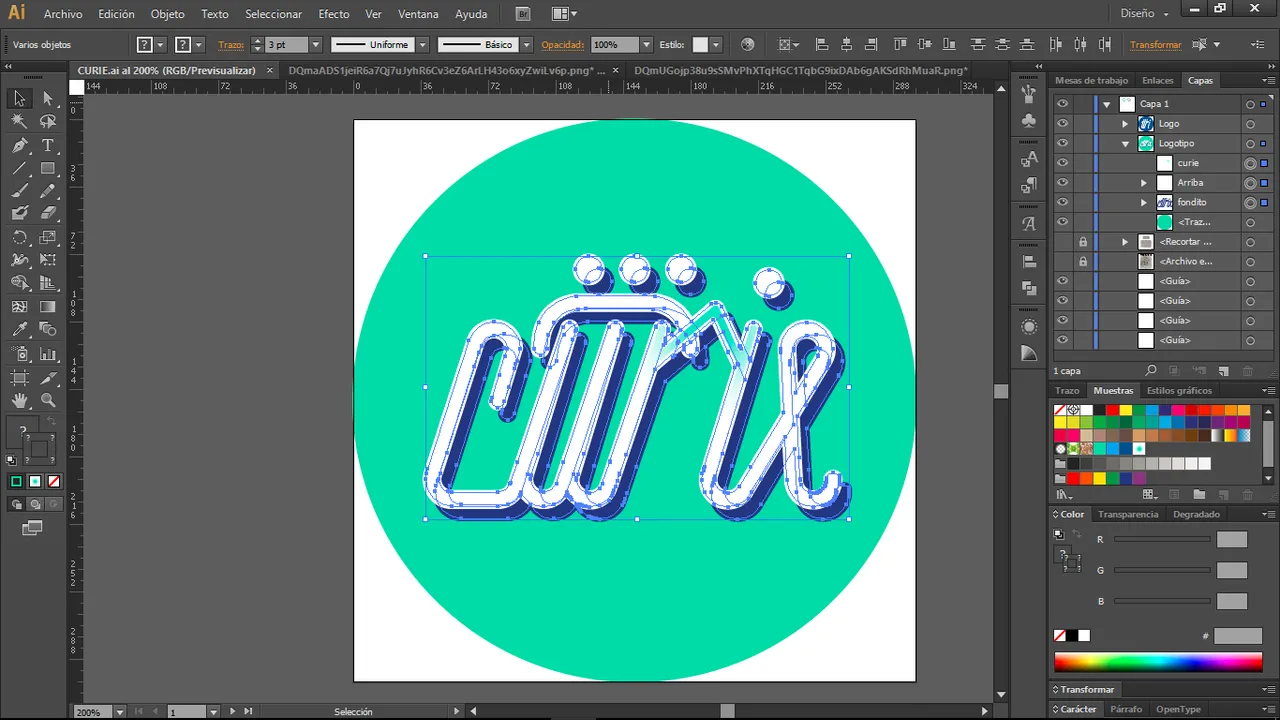The width and height of the screenshot is (1280, 720).
Task: Select the Lasso tool
Action: click(47, 121)
